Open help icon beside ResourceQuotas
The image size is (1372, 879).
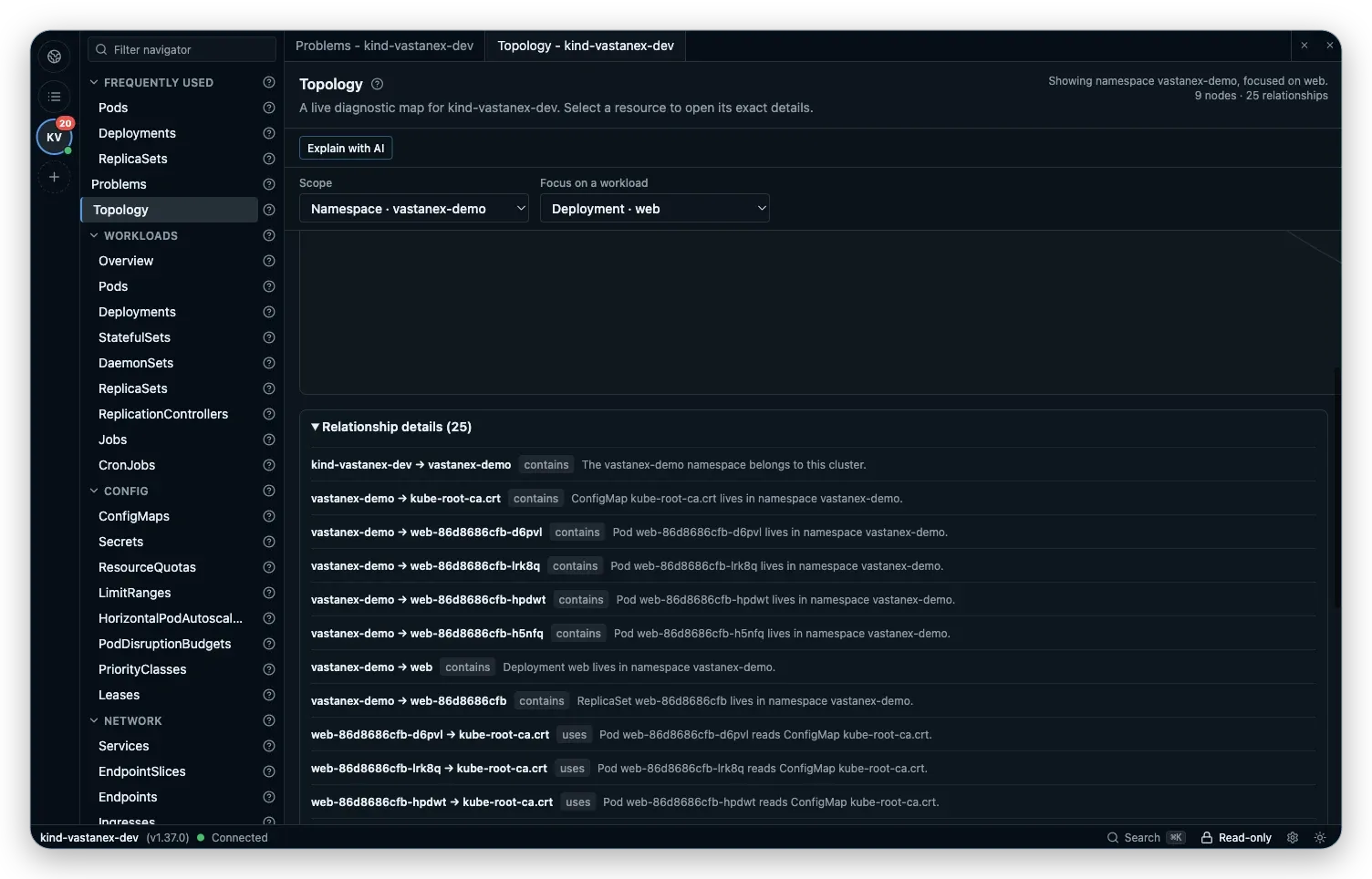coord(268,567)
